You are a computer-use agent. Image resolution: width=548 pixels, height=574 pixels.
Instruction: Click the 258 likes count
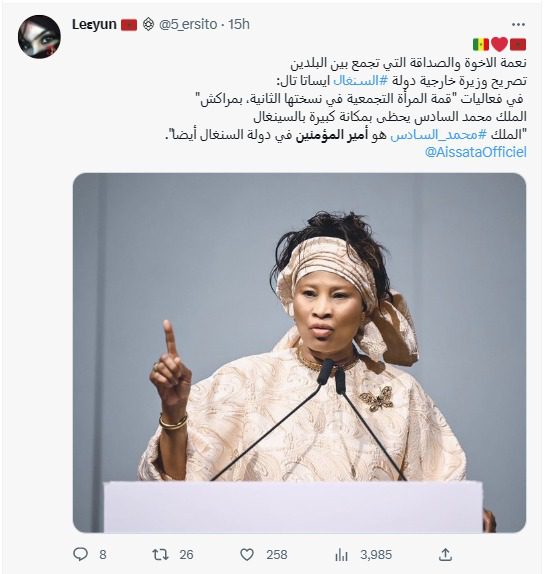(x=277, y=555)
